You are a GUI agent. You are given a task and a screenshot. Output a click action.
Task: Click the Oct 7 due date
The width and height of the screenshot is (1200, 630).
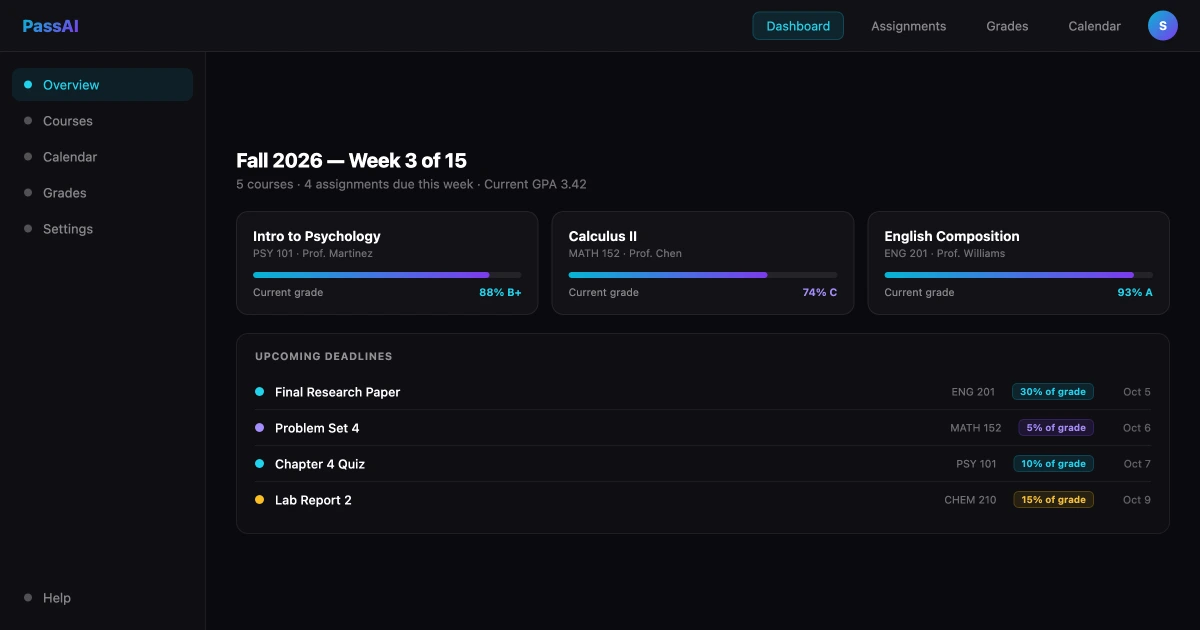coord(1137,464)
